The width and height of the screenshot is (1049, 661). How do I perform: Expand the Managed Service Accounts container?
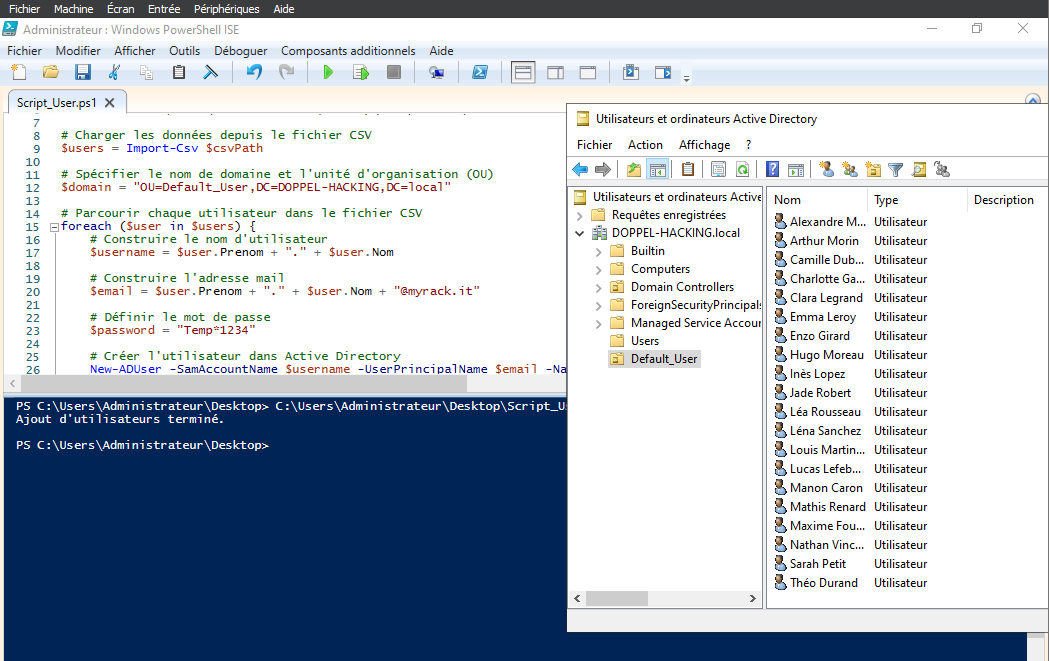(599, 324)
